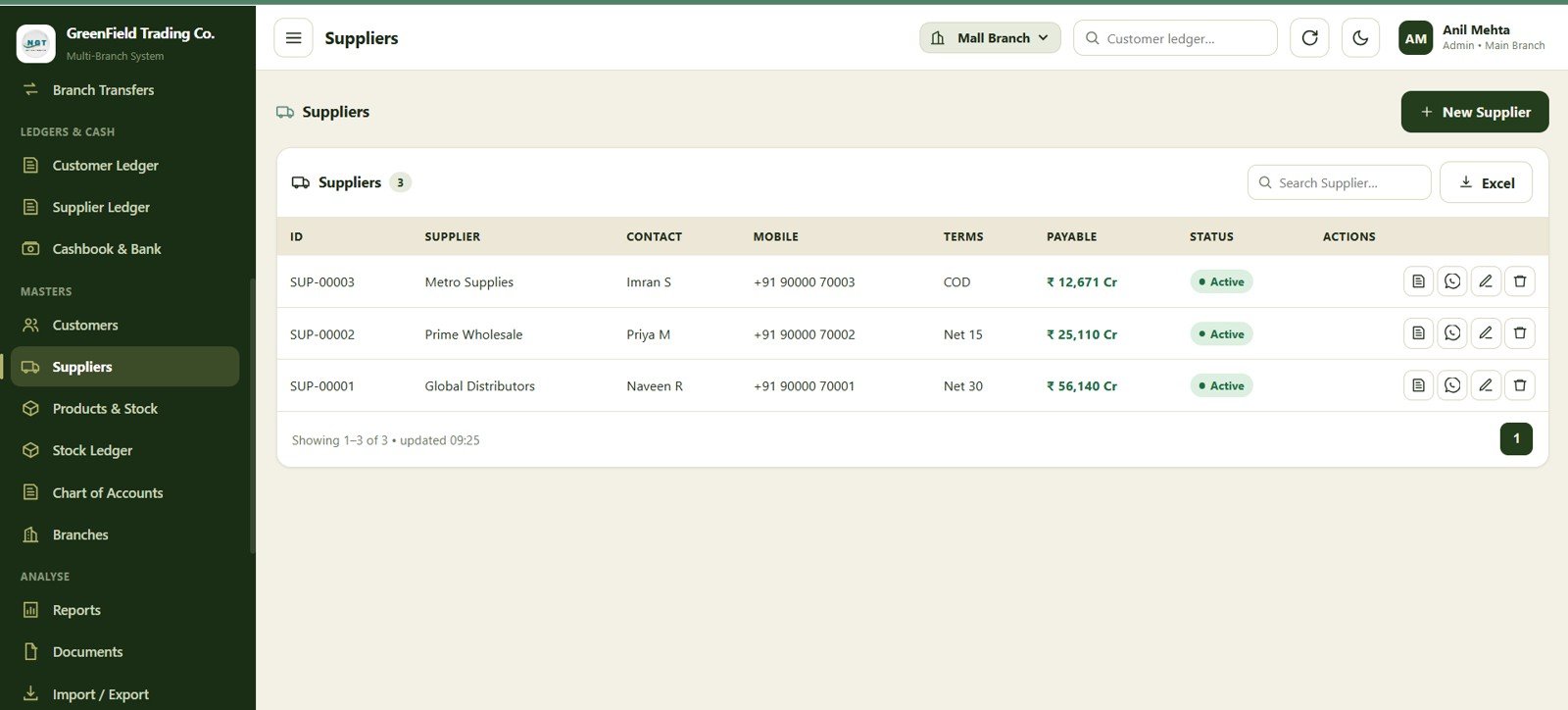Click mobile number +91 90000 70002
Viewport: 1568px width, 710px height.
[x=805, y=334]
